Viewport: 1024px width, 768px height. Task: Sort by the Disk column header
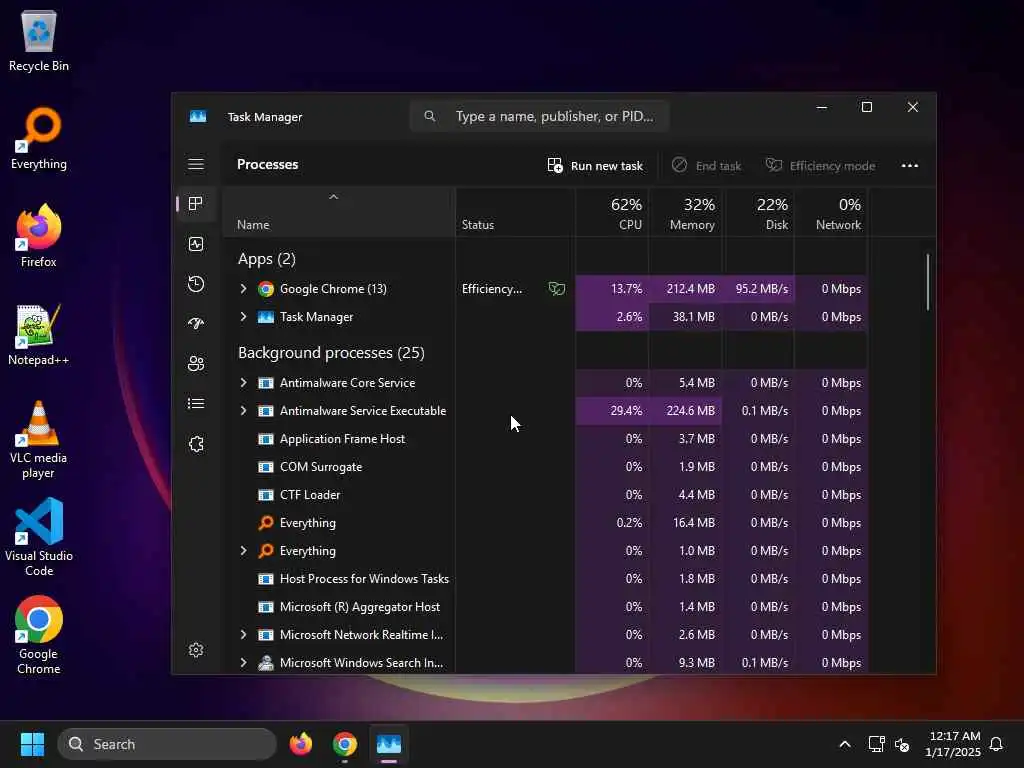pyautogui.click(x=758, y=212)
